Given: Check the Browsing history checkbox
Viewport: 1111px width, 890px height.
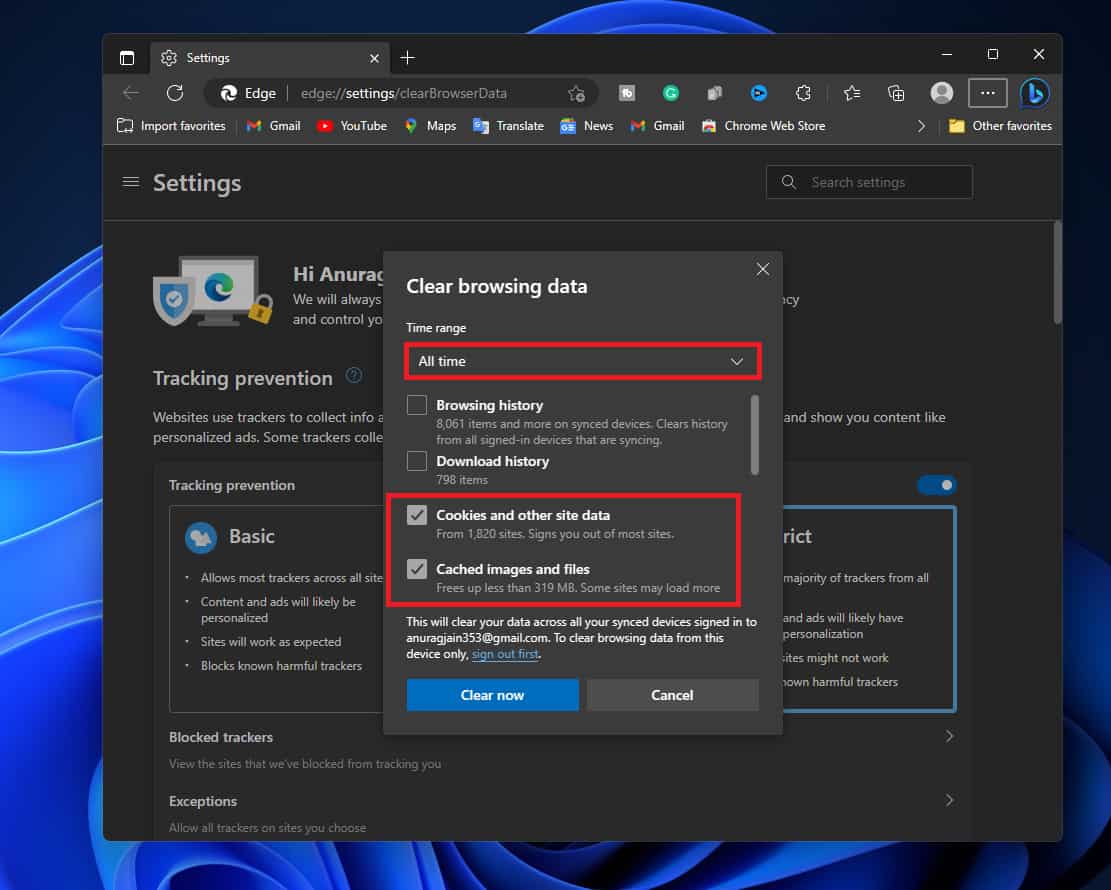Looking at the screenshot, I should click(x=417, y=406).
